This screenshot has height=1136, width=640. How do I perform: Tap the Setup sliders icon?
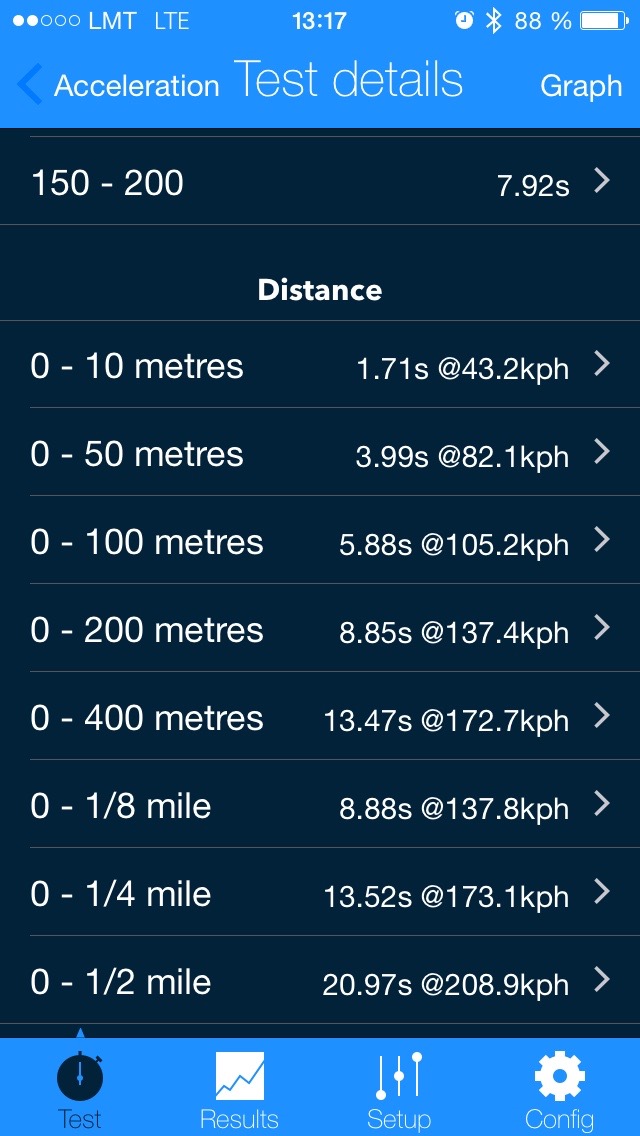click(x=399, y=1075)
